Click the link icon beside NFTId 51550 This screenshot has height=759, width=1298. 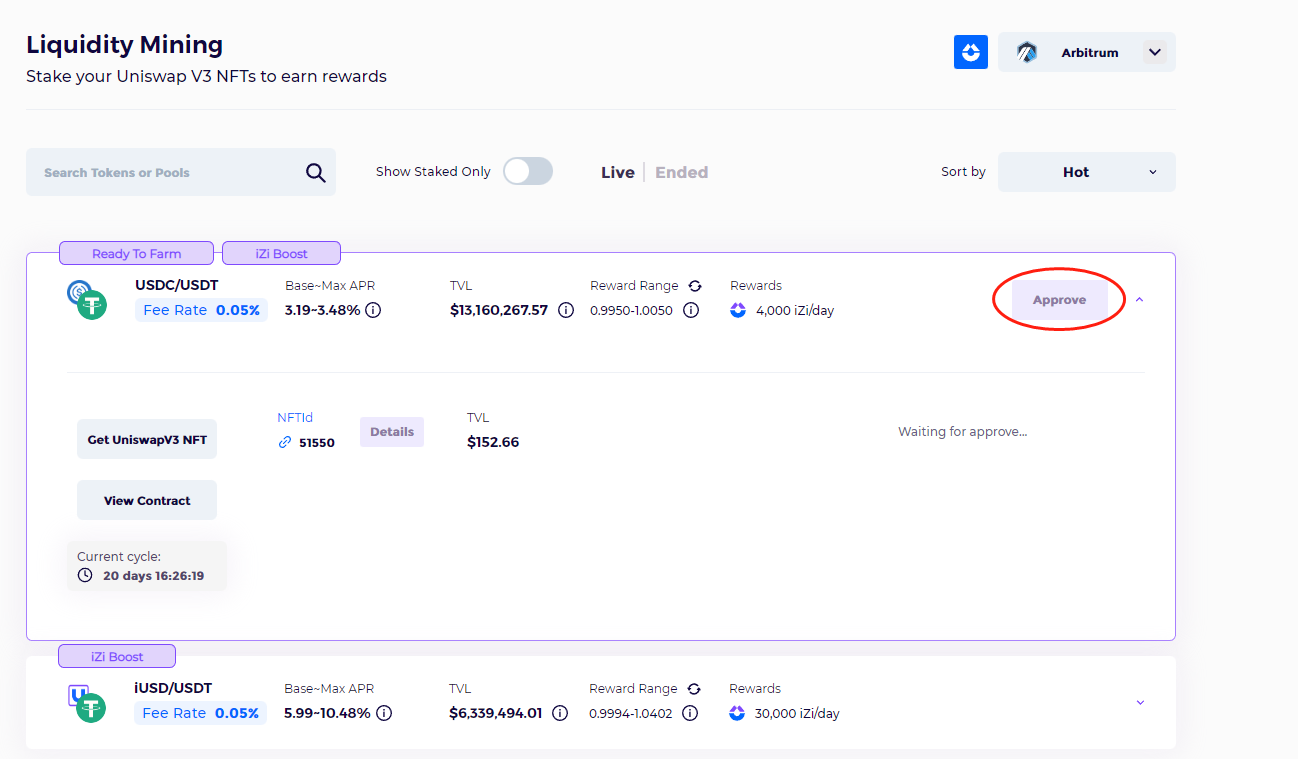tap(285, 442)
